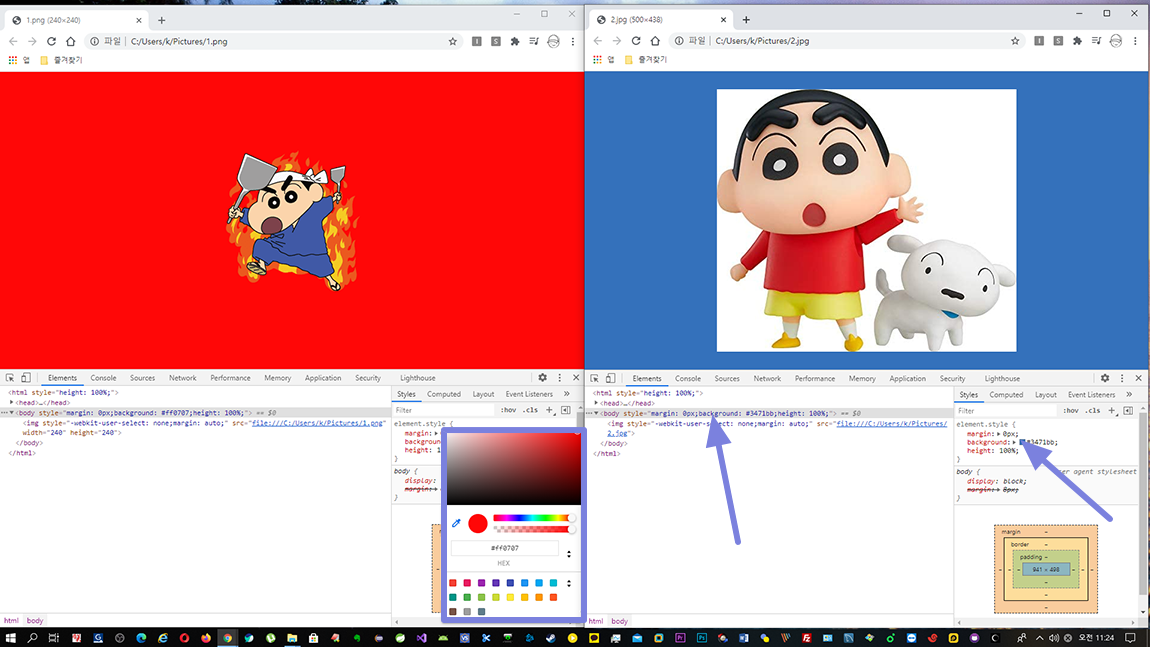Expand margin shorthand in right element.style
The height and width of the screenshot is (647, 1150).
point(999,434)
